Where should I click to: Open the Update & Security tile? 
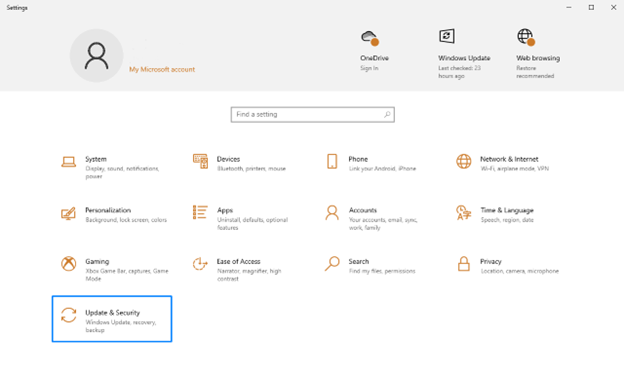[112, 318]
